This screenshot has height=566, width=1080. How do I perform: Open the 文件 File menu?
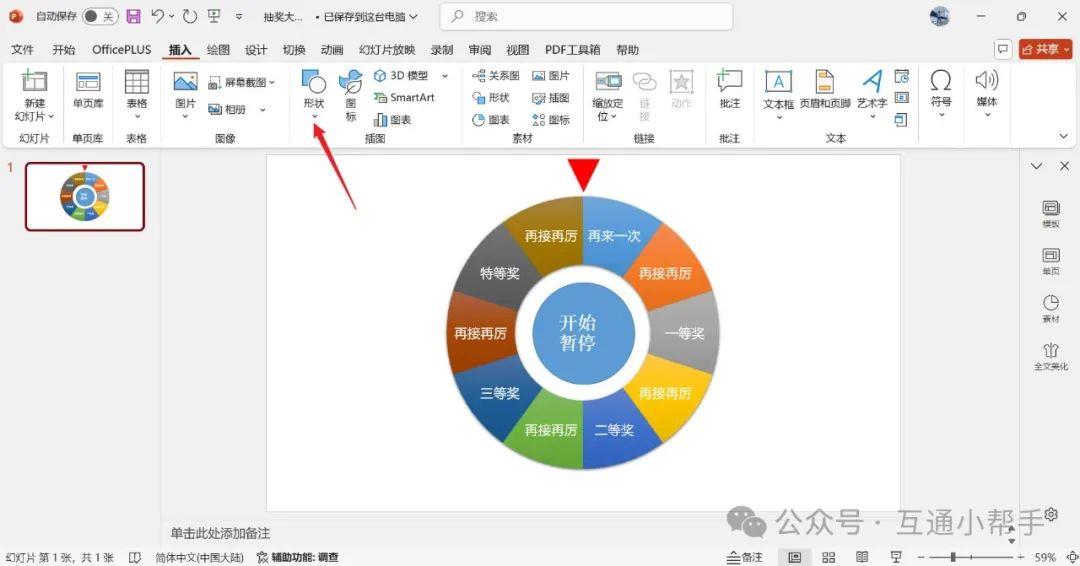click(x=22, y=50)
